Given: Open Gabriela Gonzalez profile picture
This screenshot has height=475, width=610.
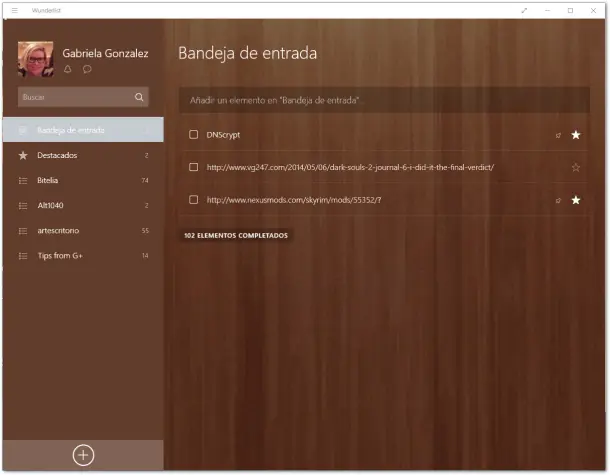Looking at the screenshot, I should [36, 59].
